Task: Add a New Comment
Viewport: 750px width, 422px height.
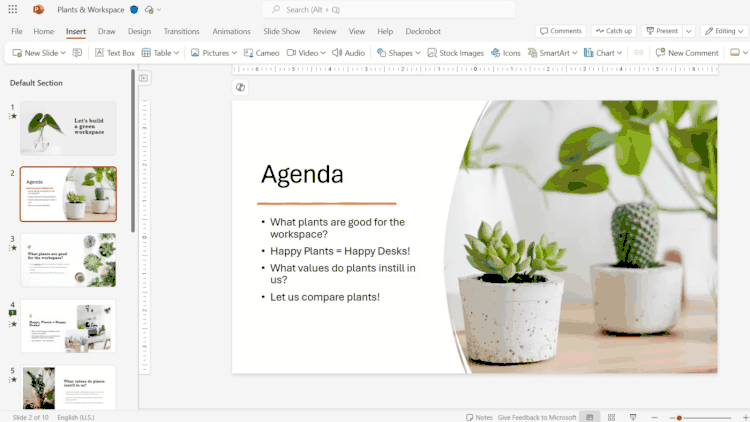Action: click(687, 53)
